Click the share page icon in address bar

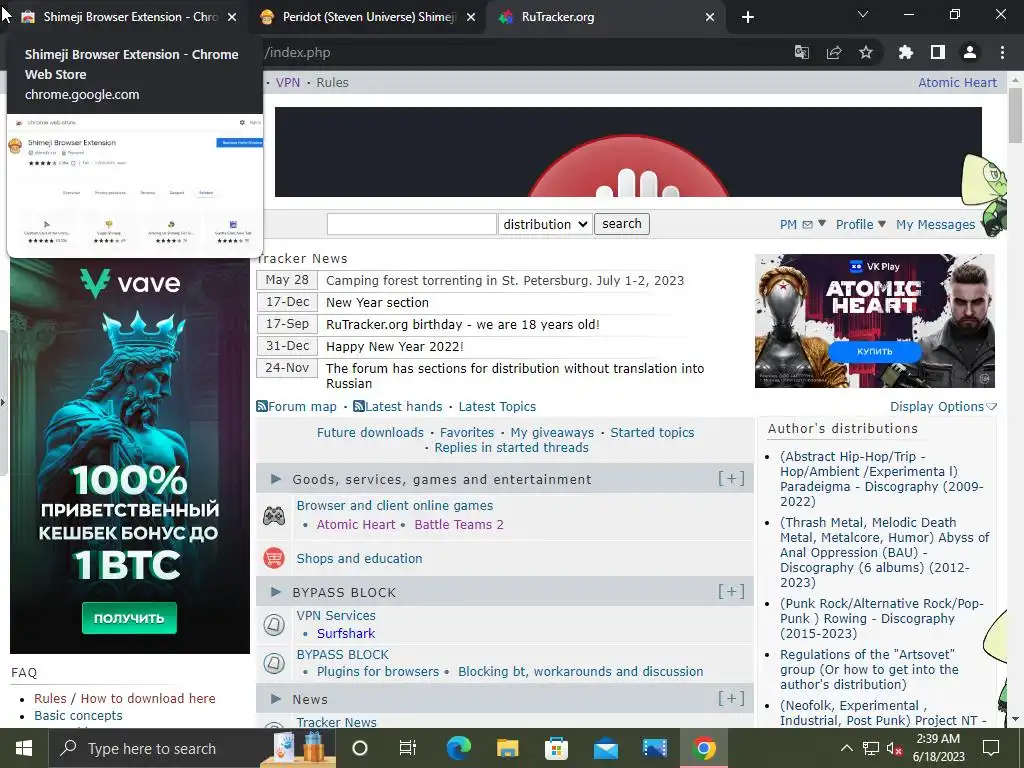[x=834, y=52]
